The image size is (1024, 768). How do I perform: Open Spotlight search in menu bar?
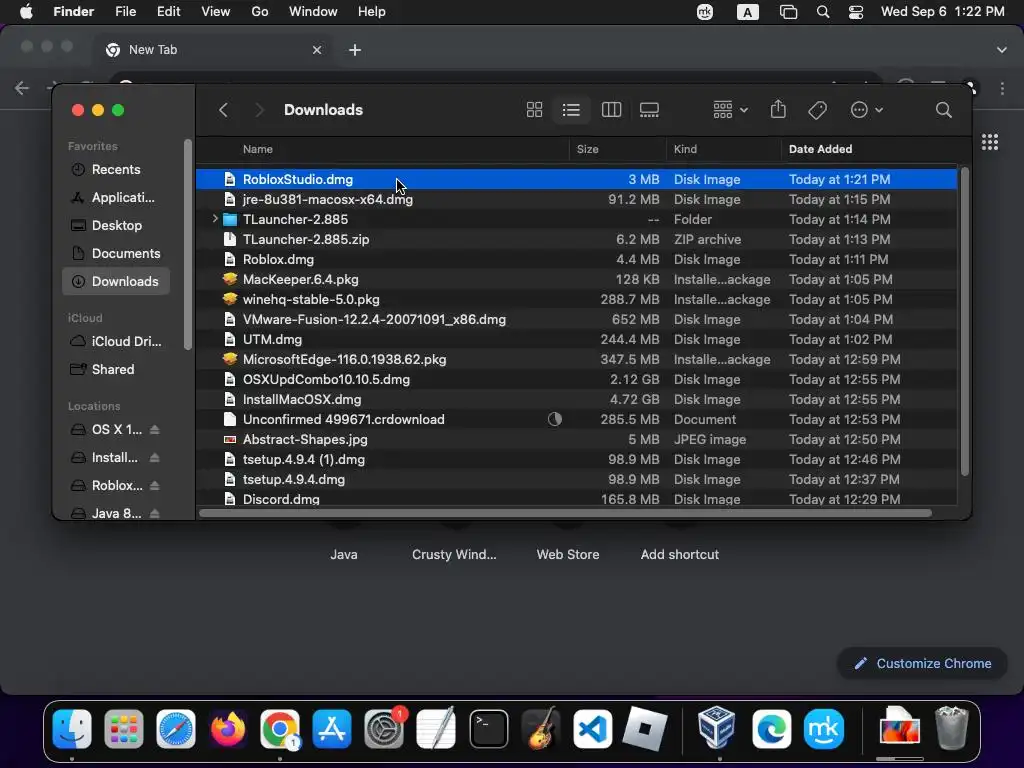pyautogui.click(x=823, y=12)
